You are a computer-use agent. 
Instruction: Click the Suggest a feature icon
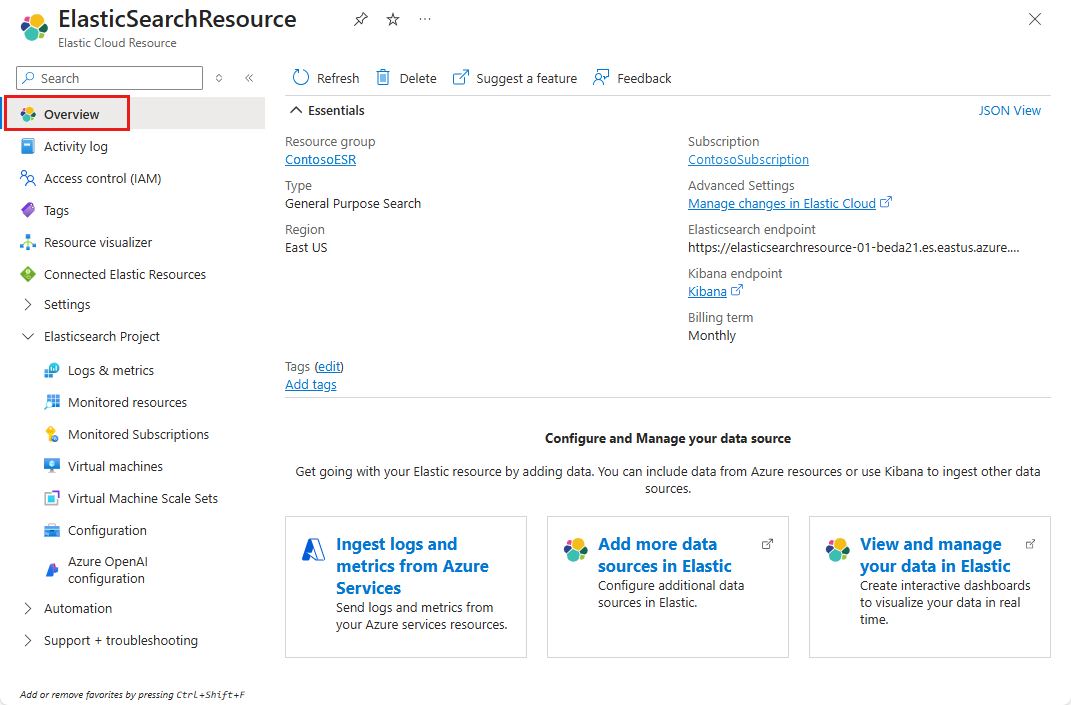point(461,78)
